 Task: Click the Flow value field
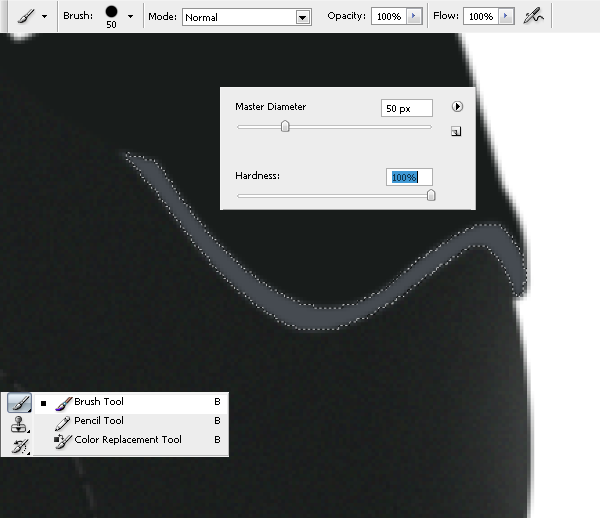481,16
